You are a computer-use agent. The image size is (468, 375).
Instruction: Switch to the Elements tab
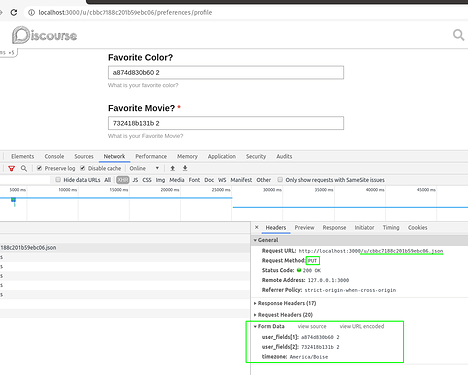23,156
